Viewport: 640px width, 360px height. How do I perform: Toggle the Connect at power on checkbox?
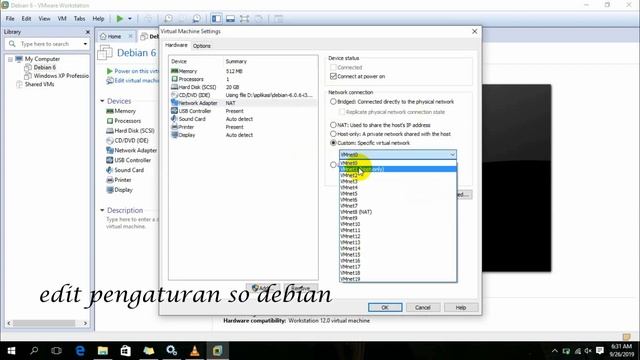click(333, 76)
